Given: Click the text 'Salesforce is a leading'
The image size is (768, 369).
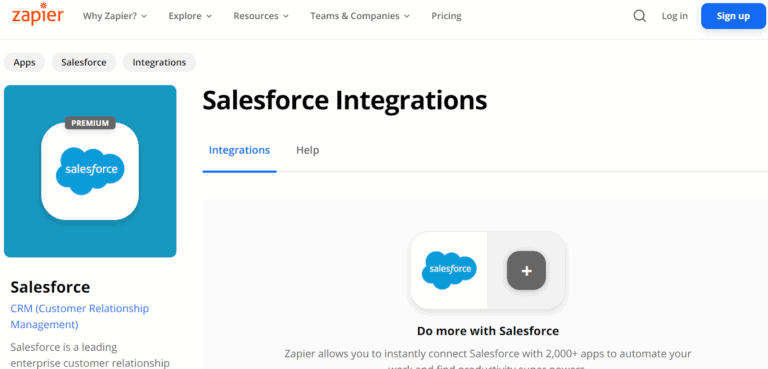Looking at the screenshot, I should pyautogui.click(x=64, y=347).
